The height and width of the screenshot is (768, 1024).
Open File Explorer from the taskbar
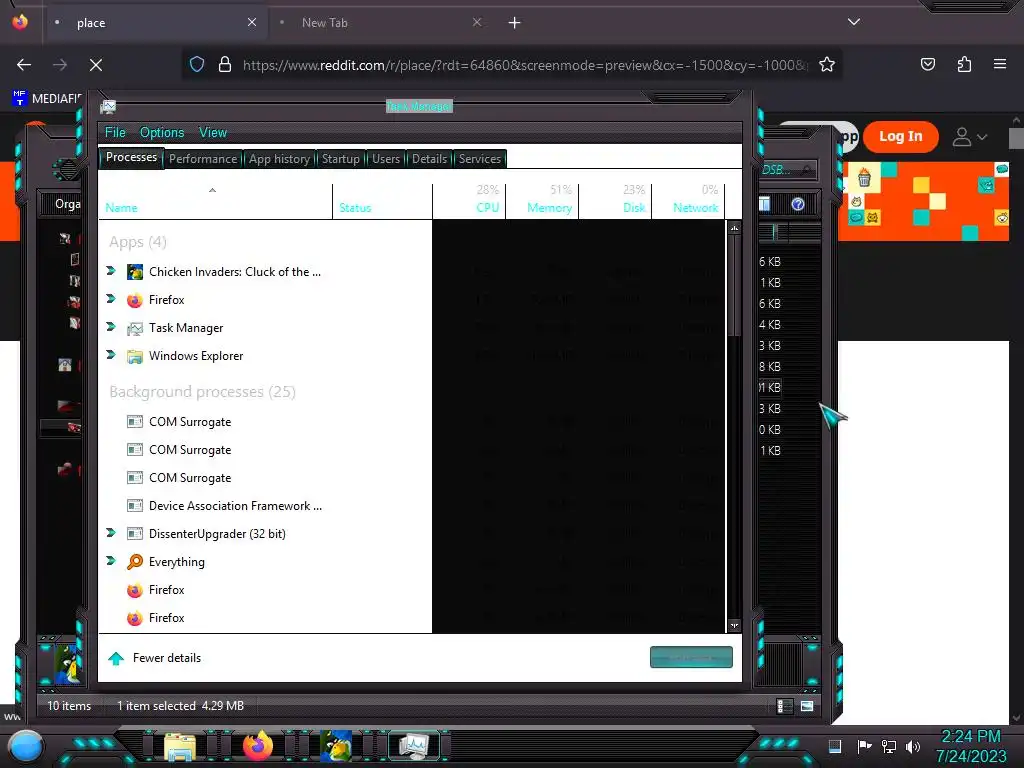tap(180, 748)
